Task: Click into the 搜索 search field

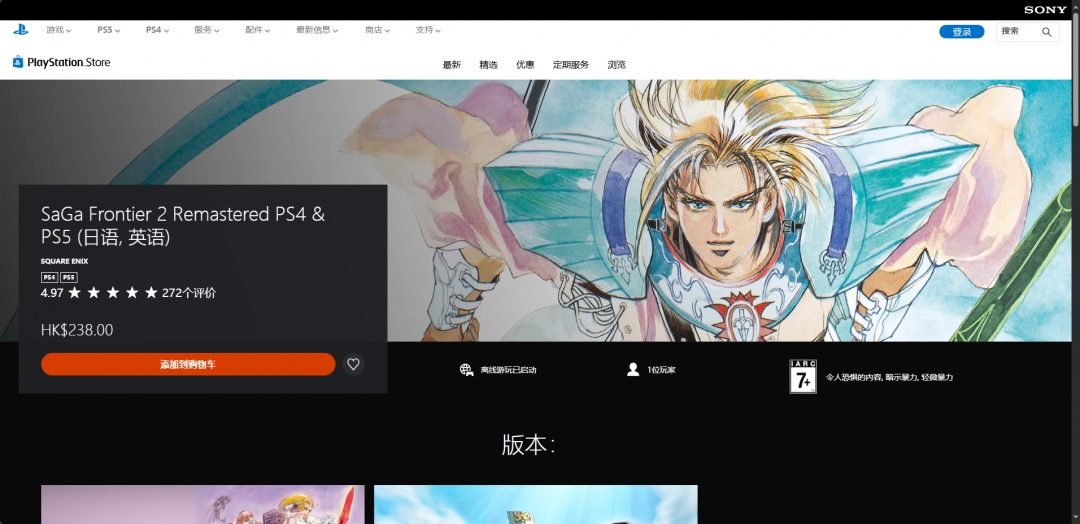Action: [1018, 32]
